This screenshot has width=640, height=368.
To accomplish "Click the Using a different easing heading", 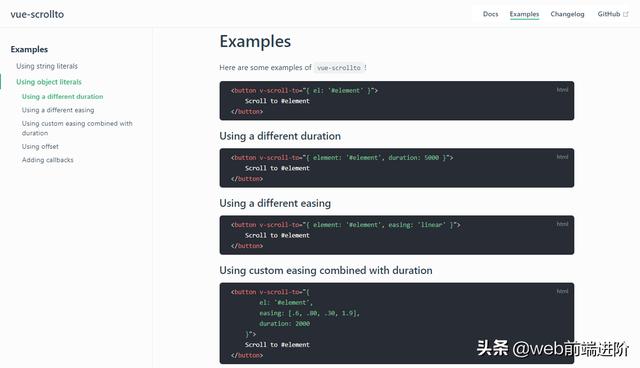I will (275, 203).
